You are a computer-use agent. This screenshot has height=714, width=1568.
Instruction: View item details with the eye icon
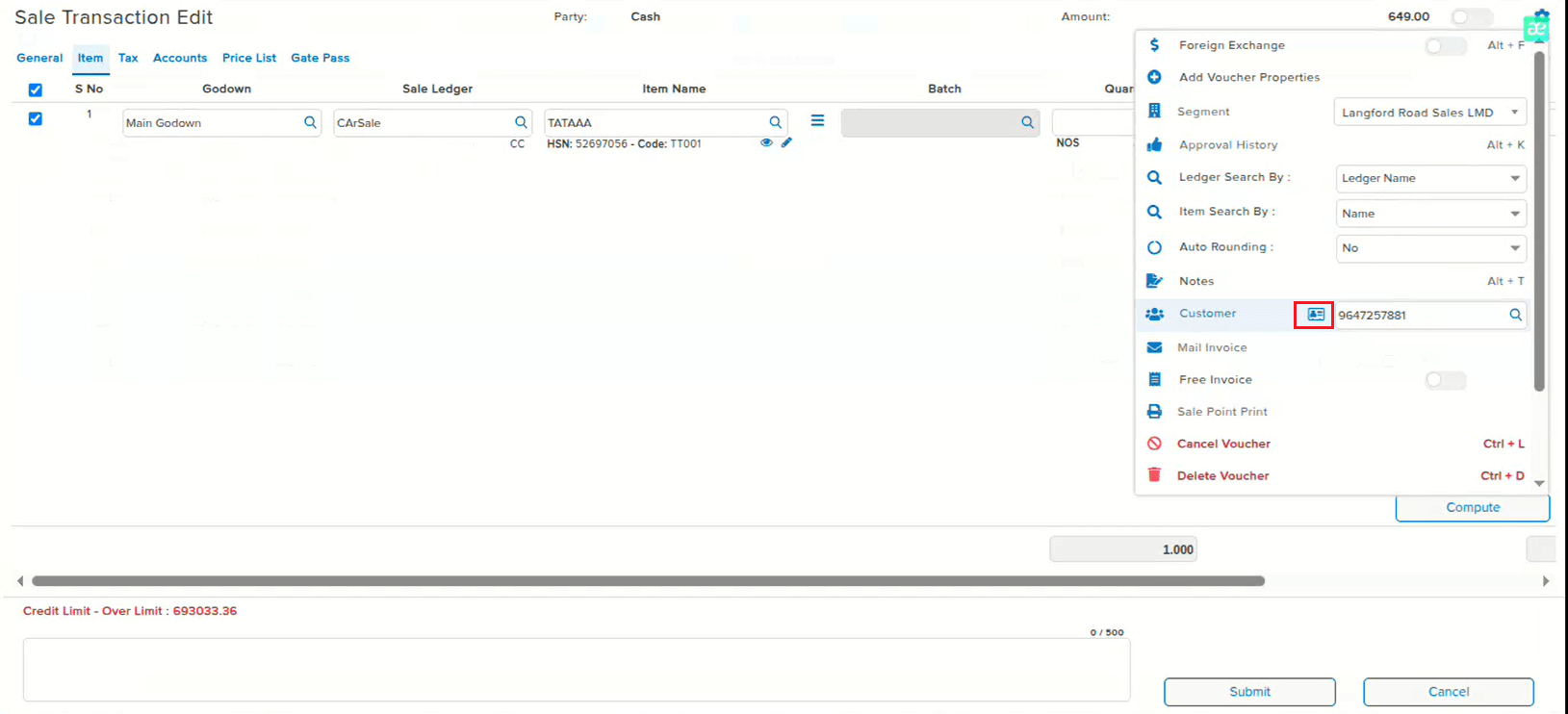point(766,142)
